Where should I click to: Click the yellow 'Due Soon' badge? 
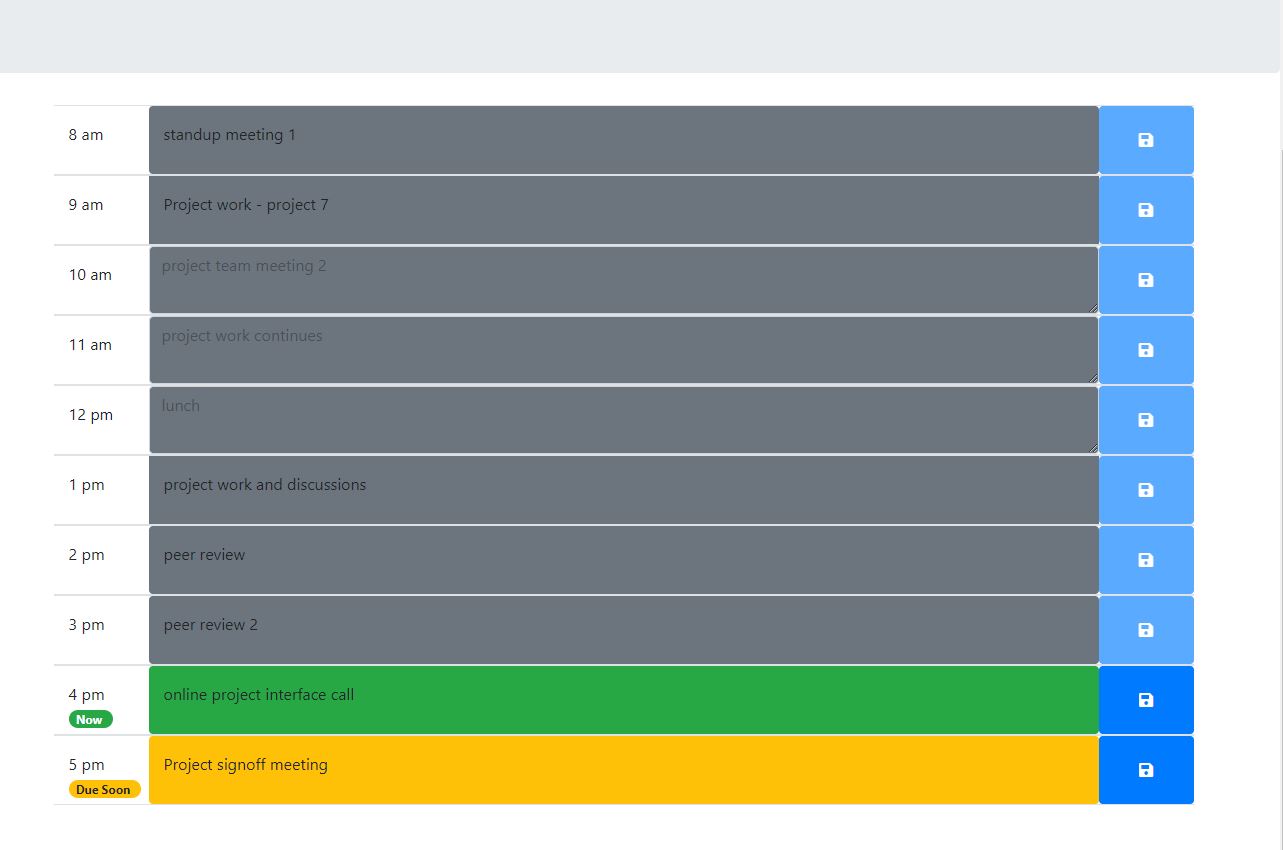104,789
